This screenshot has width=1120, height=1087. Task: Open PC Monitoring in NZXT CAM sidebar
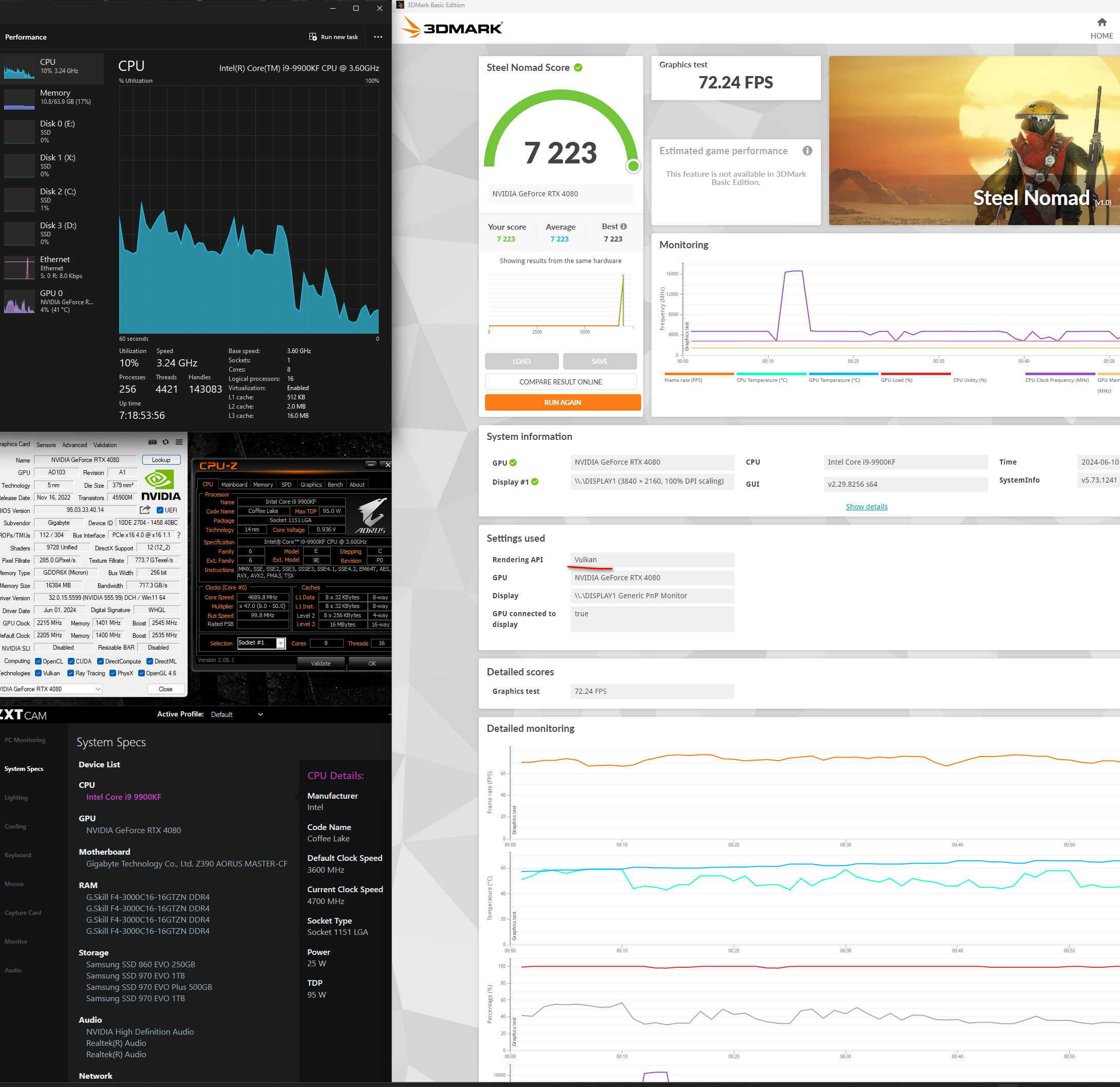25,740
